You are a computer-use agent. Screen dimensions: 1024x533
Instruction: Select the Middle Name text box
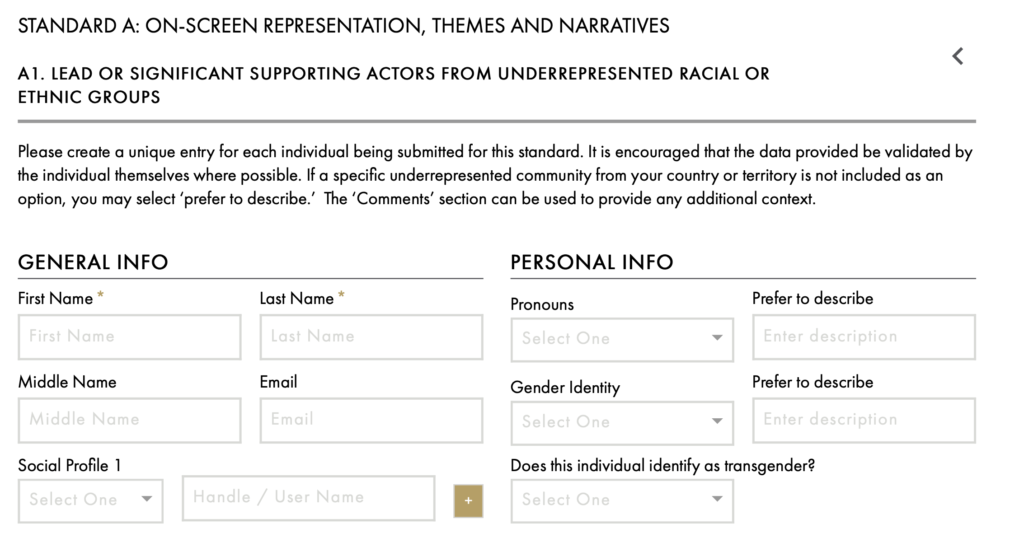pyautogui.click(x=129, y=421)
